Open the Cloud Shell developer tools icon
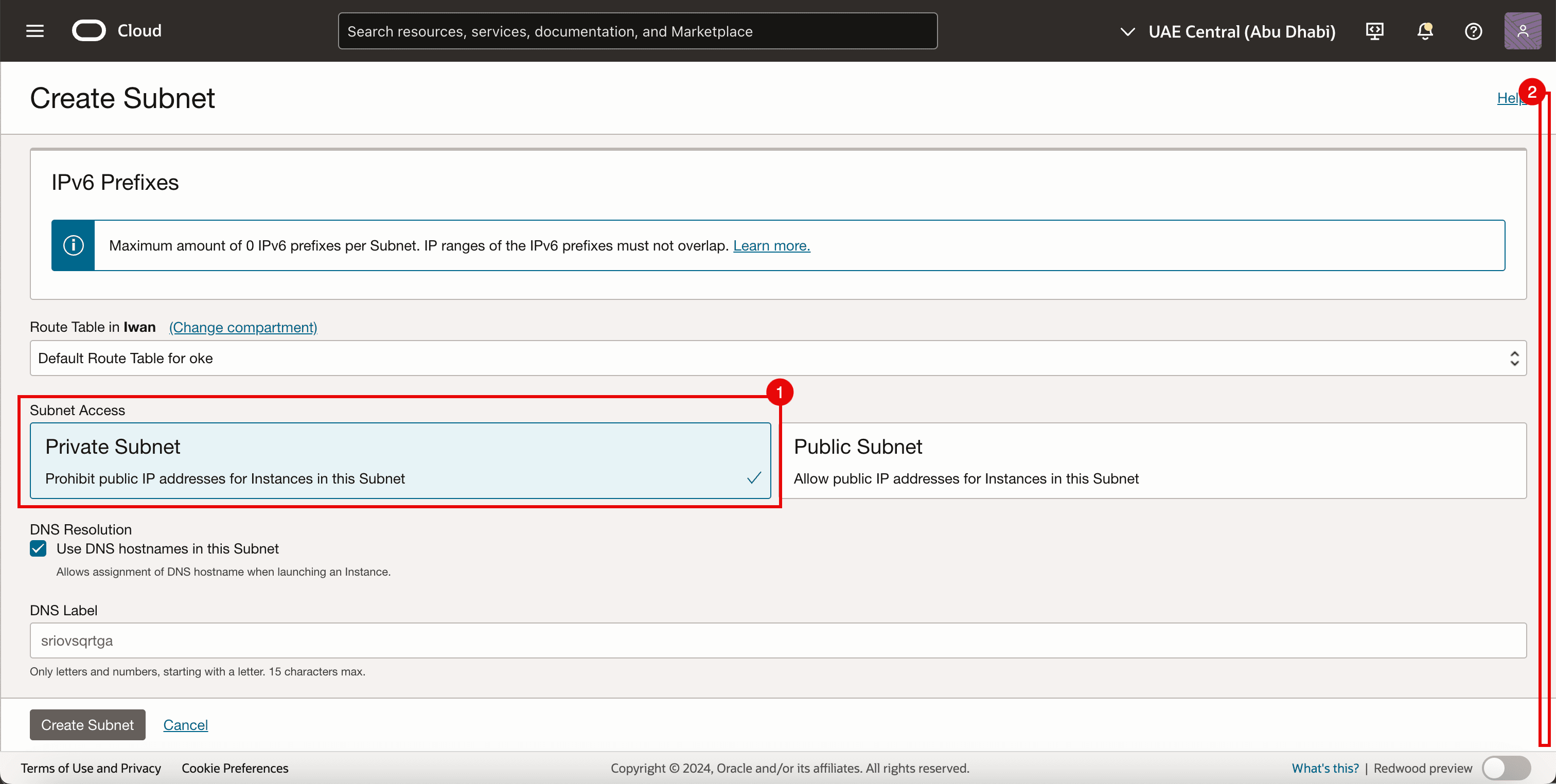 tap(1375, 31)
